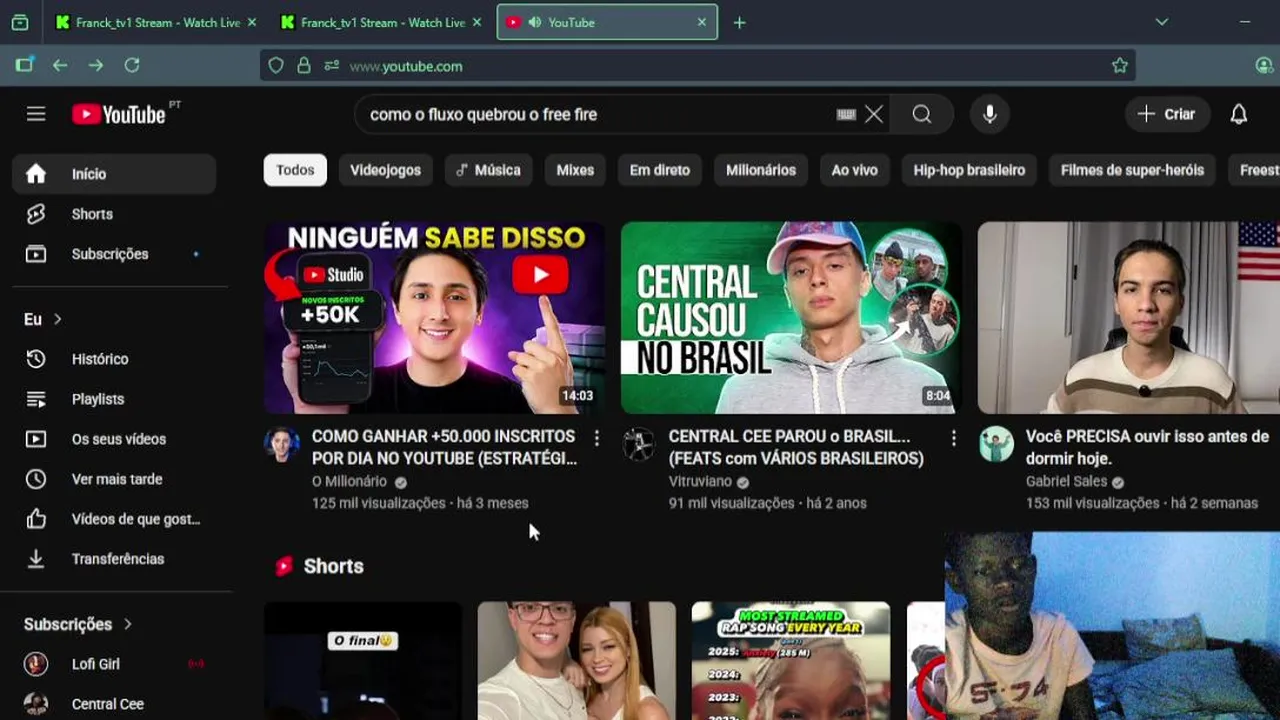Open the Gabriel Sales channel name
This screenshot has height=720, width=1280.
1066,481
